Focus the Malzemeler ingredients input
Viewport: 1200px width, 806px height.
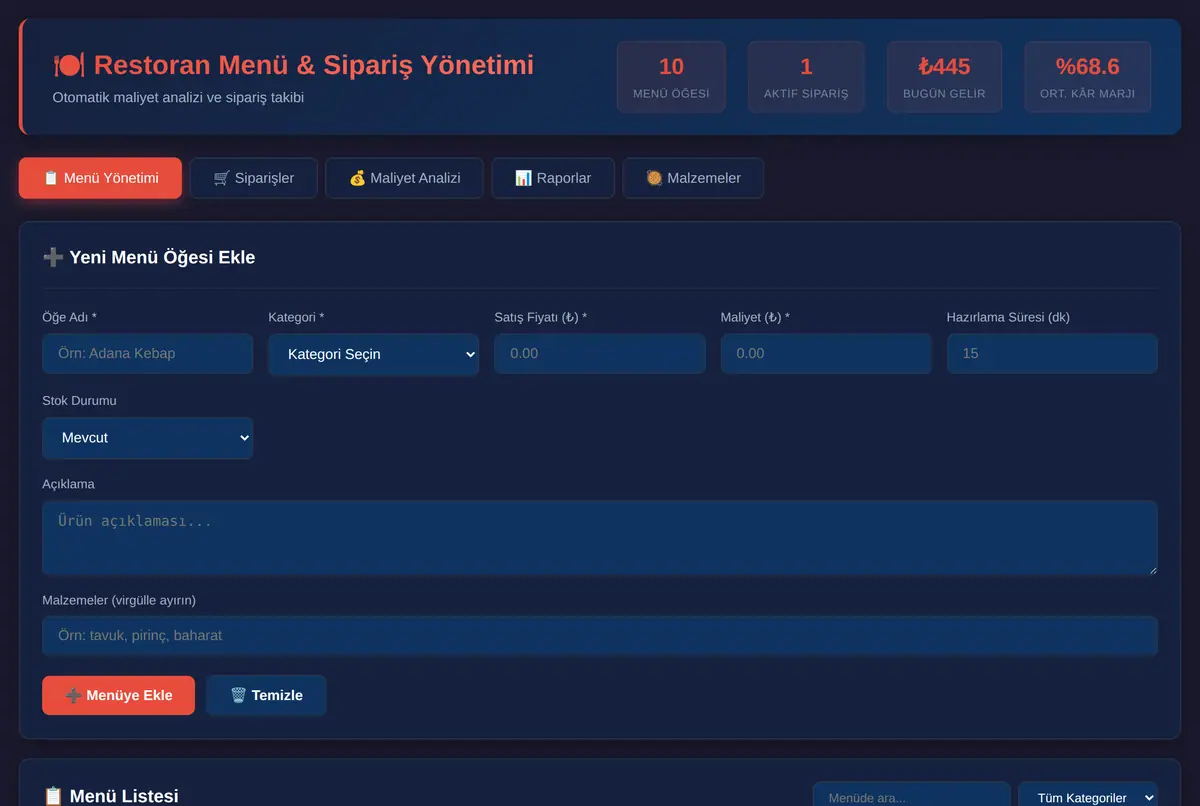pos(600,636)
